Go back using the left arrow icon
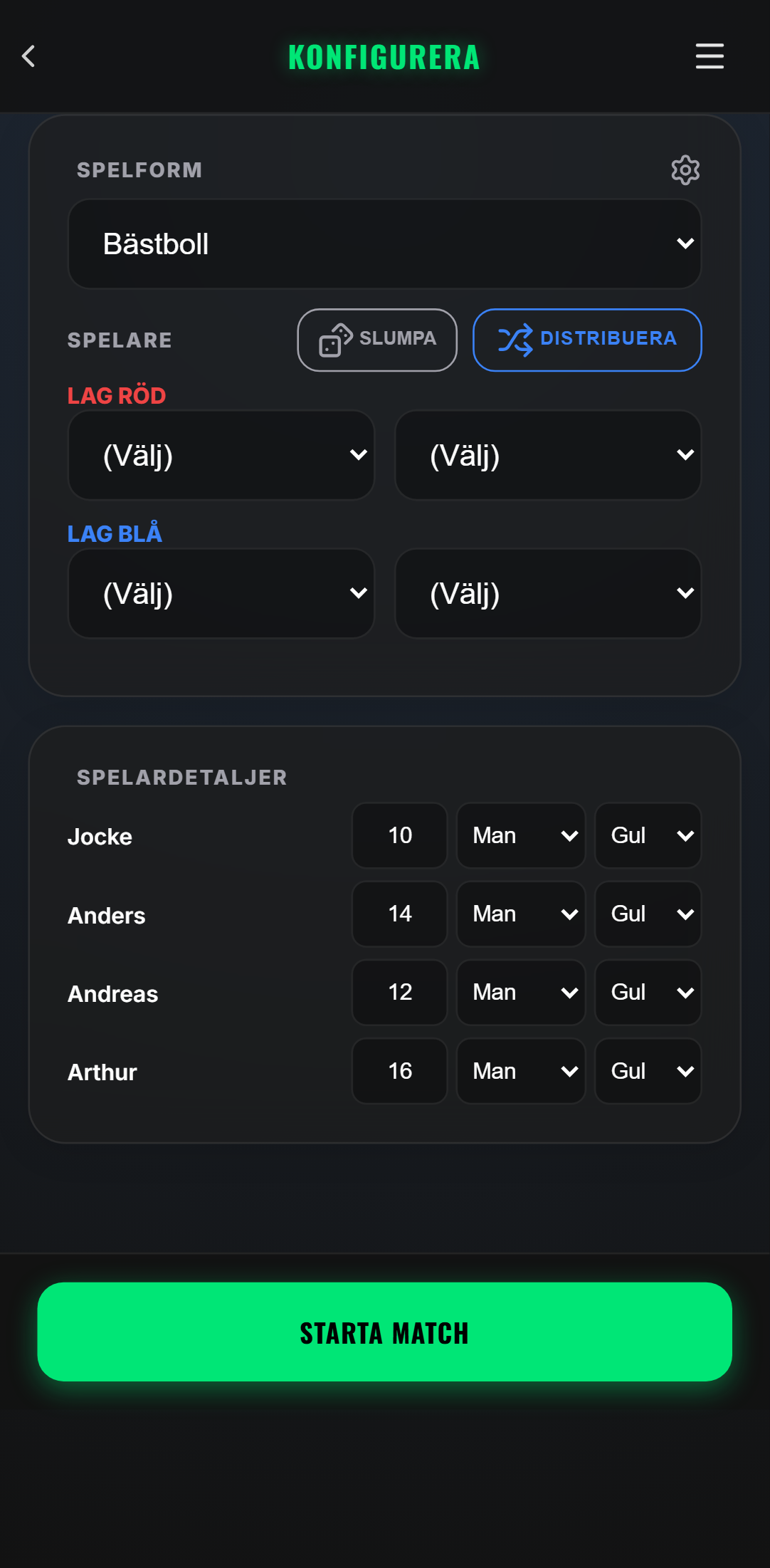This screenshot has width=770, height=1568. point(28,56)
